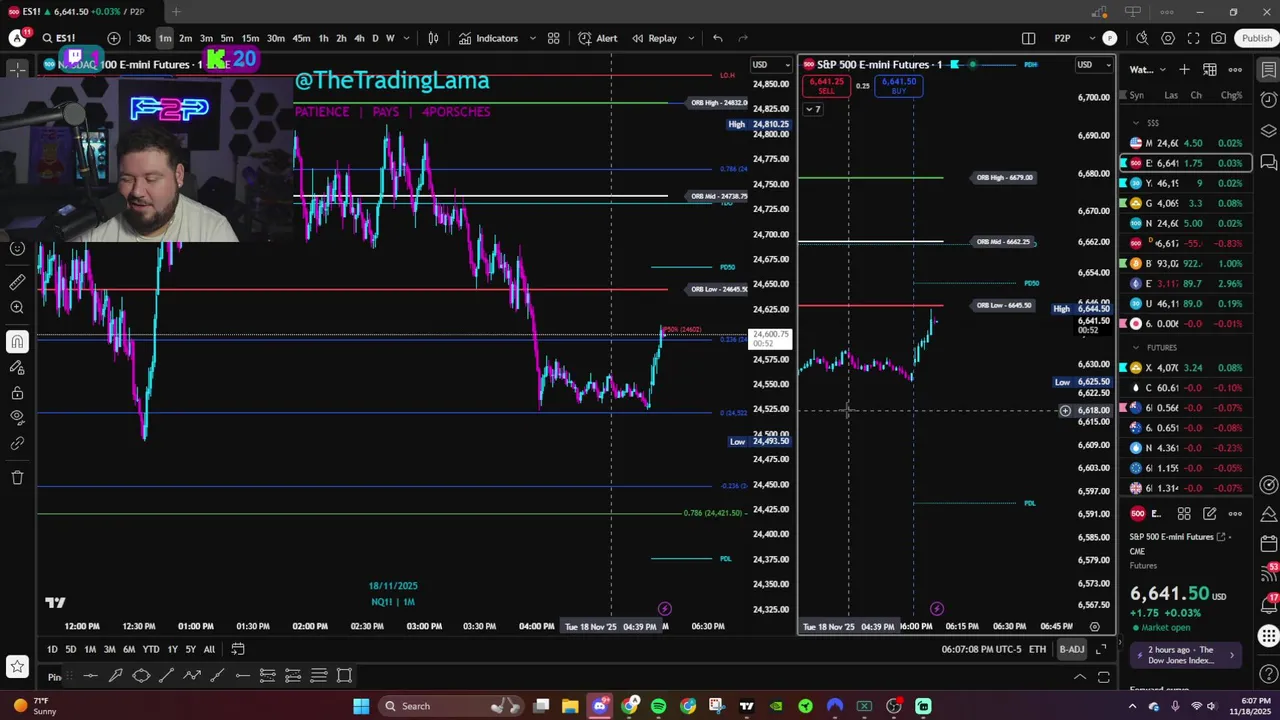This screenshot has width=1280, height=720.
Task: Open USD currency dropdown on S&P chart
Action: tap(1093, 65)
